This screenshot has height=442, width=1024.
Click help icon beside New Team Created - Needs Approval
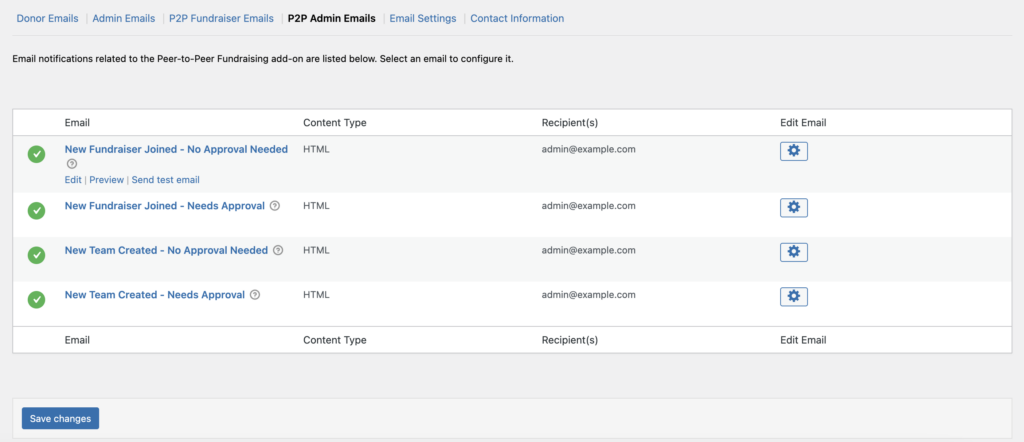pyautogui.click(x=255, y=294)
